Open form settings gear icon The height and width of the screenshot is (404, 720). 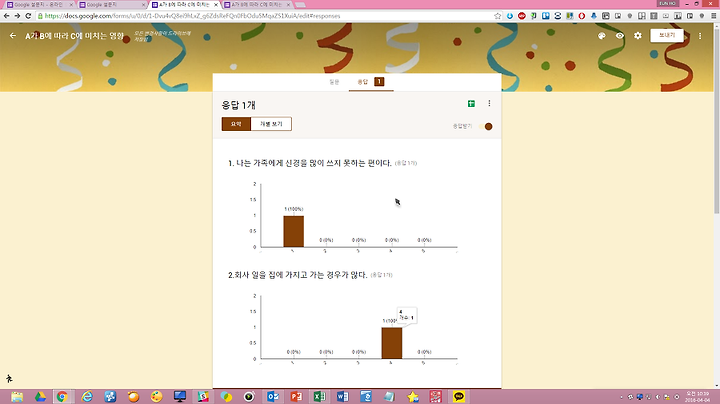click(638, 35)
